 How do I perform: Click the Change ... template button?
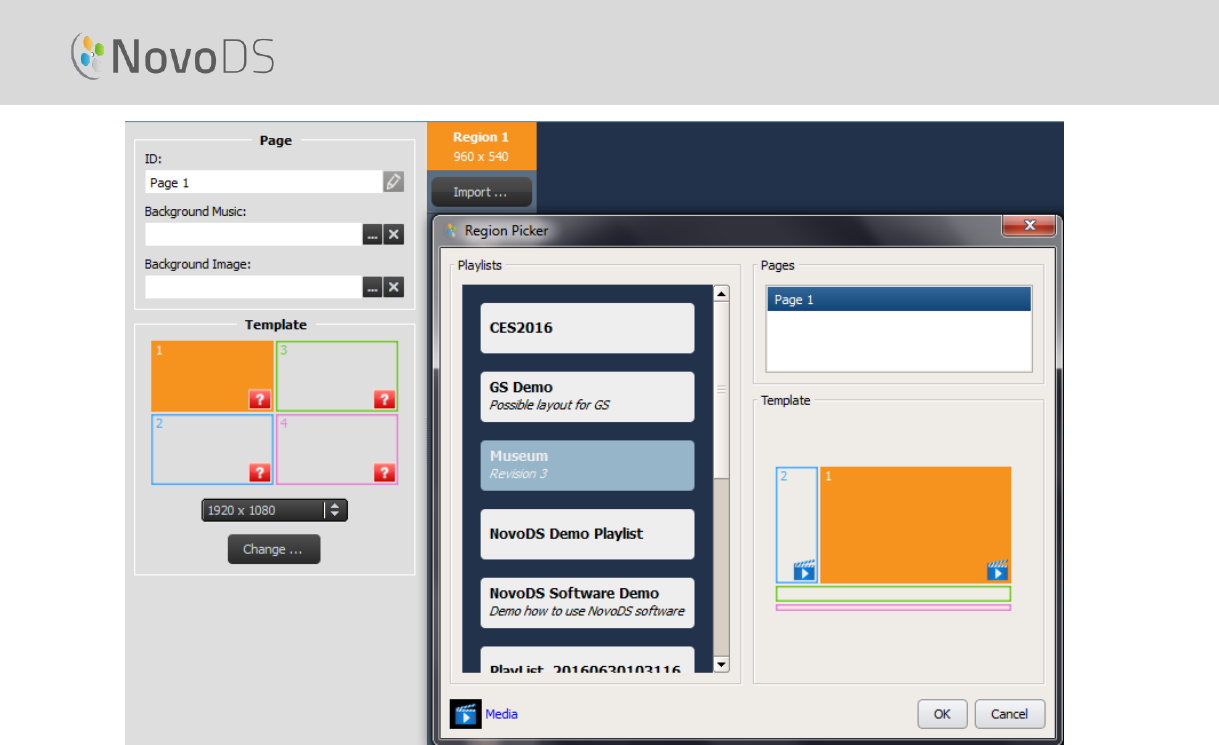point(274,549)
